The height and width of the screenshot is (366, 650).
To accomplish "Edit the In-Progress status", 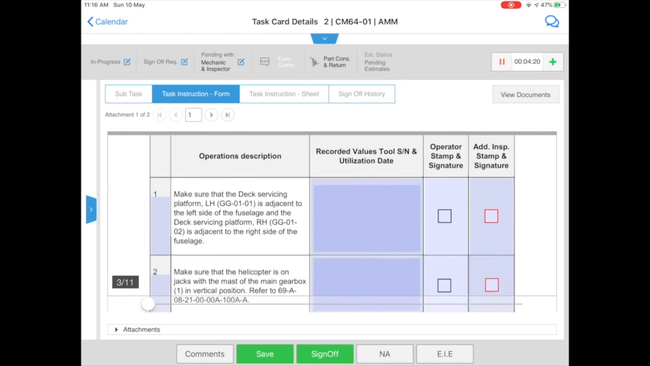I will 127,62.
